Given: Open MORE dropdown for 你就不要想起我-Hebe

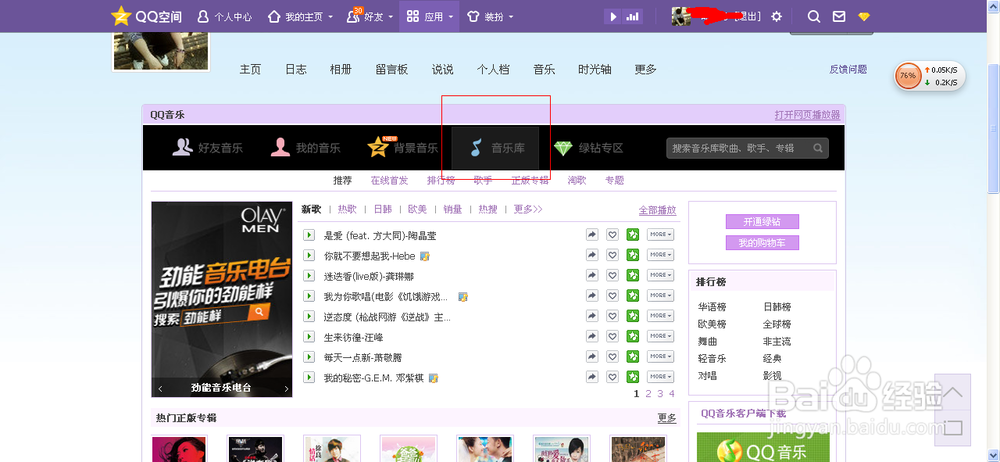Looking at the screenshot, I should 661,255.
